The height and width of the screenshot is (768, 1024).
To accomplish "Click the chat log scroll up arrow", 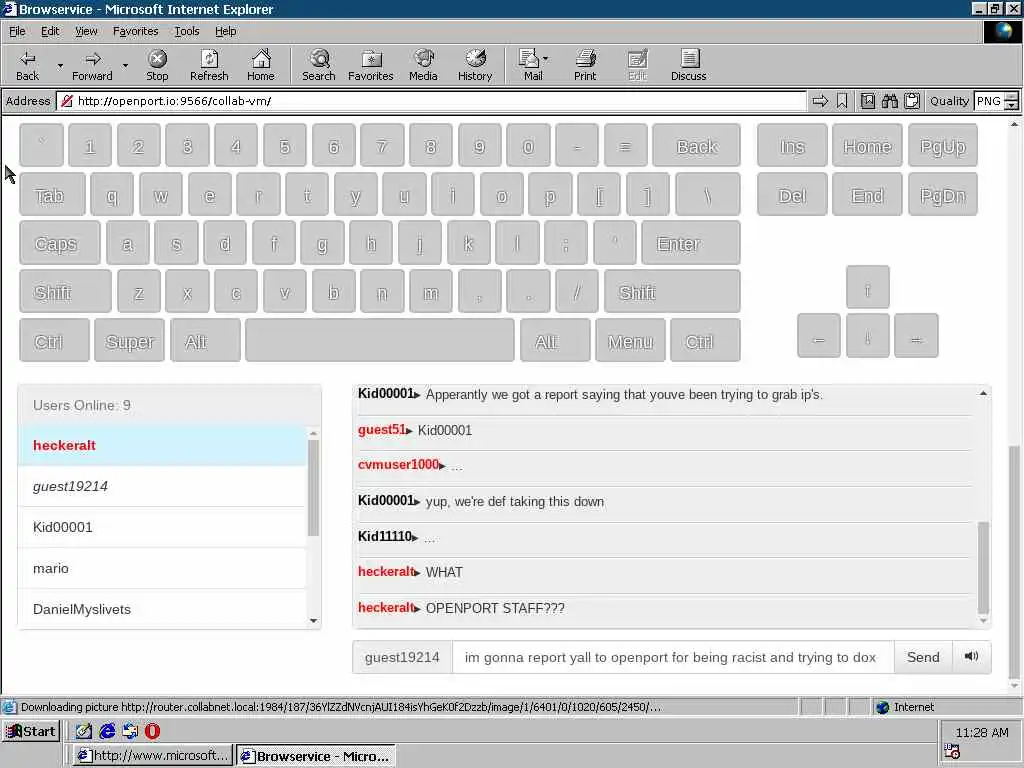I will pyautogui.click(x=983, y=393).
